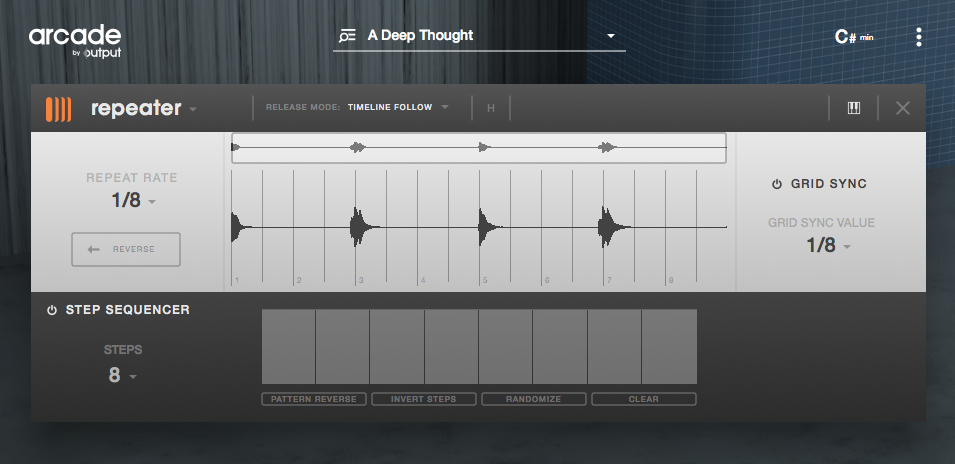Click the Randomize button
Screen dimensions: 955x464
534,399
